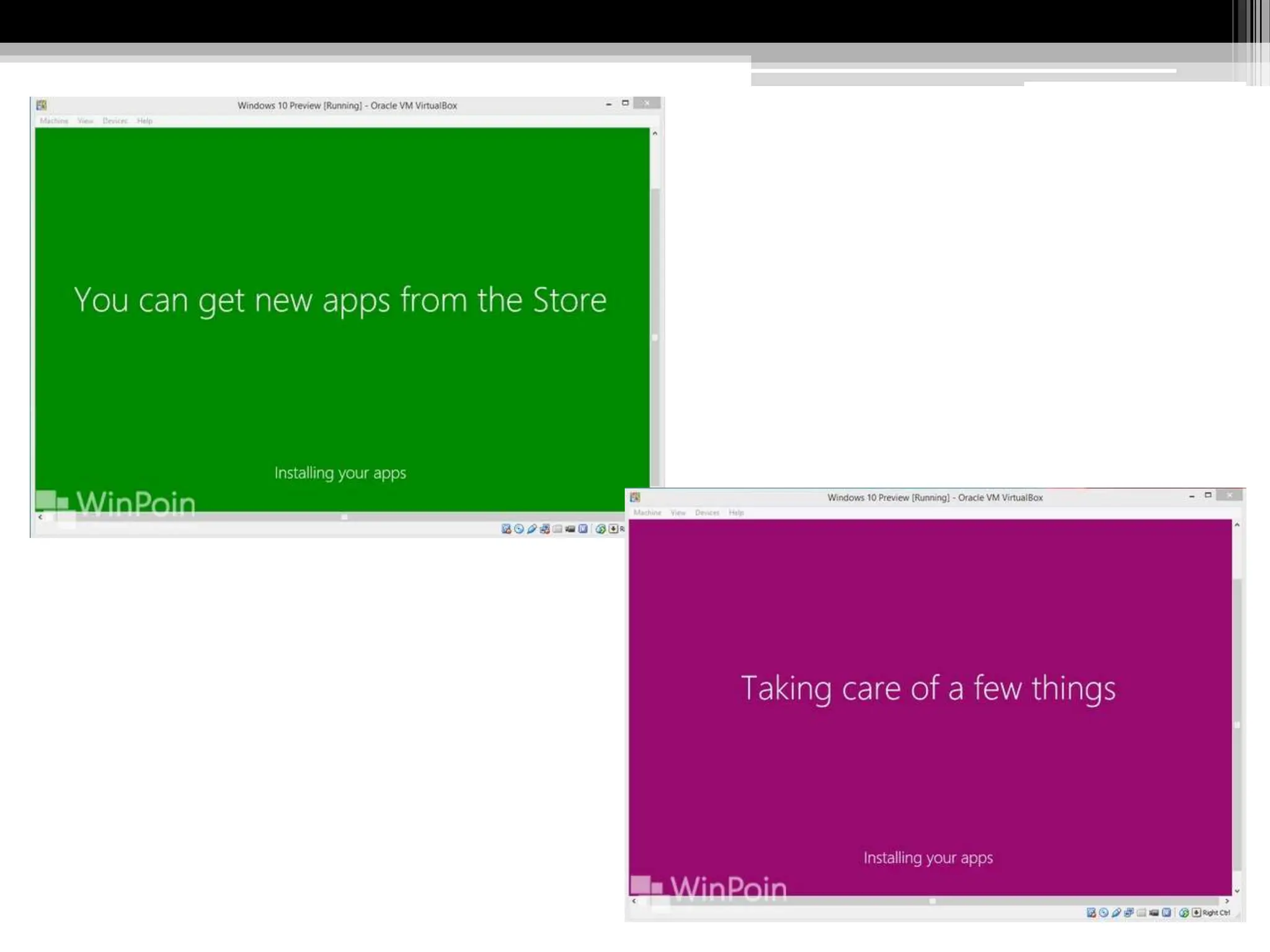Click optical disc icon in the green window's status bar
This screenshot has height=952, width=1270.
coord(519,529)
